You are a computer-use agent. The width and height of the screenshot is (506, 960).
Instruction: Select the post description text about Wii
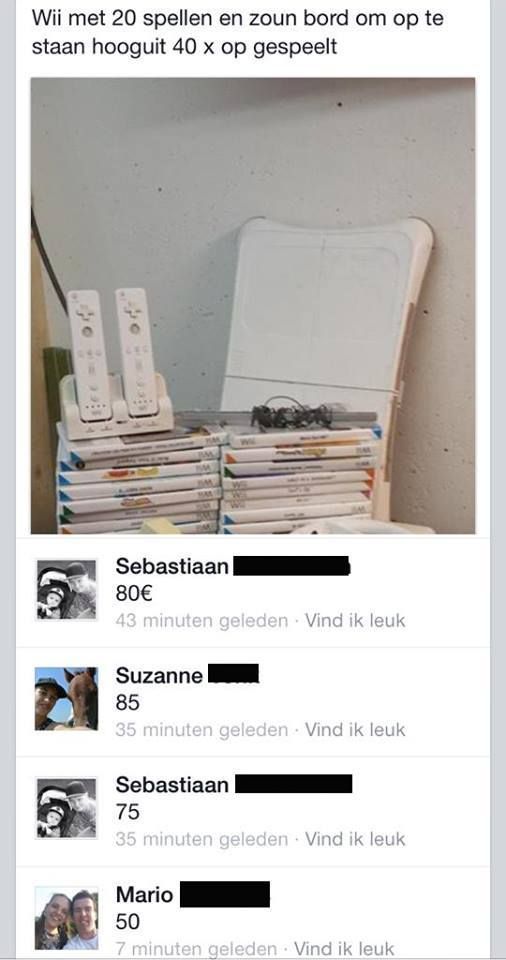click(238, 32)
